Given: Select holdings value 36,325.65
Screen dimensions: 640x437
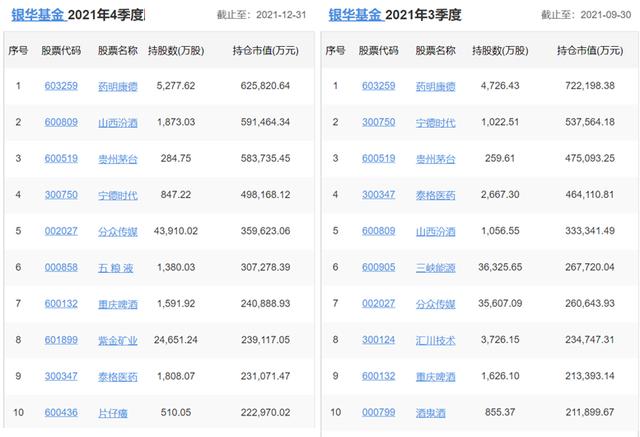Looking at the screenshot, I should click(500, 268).
